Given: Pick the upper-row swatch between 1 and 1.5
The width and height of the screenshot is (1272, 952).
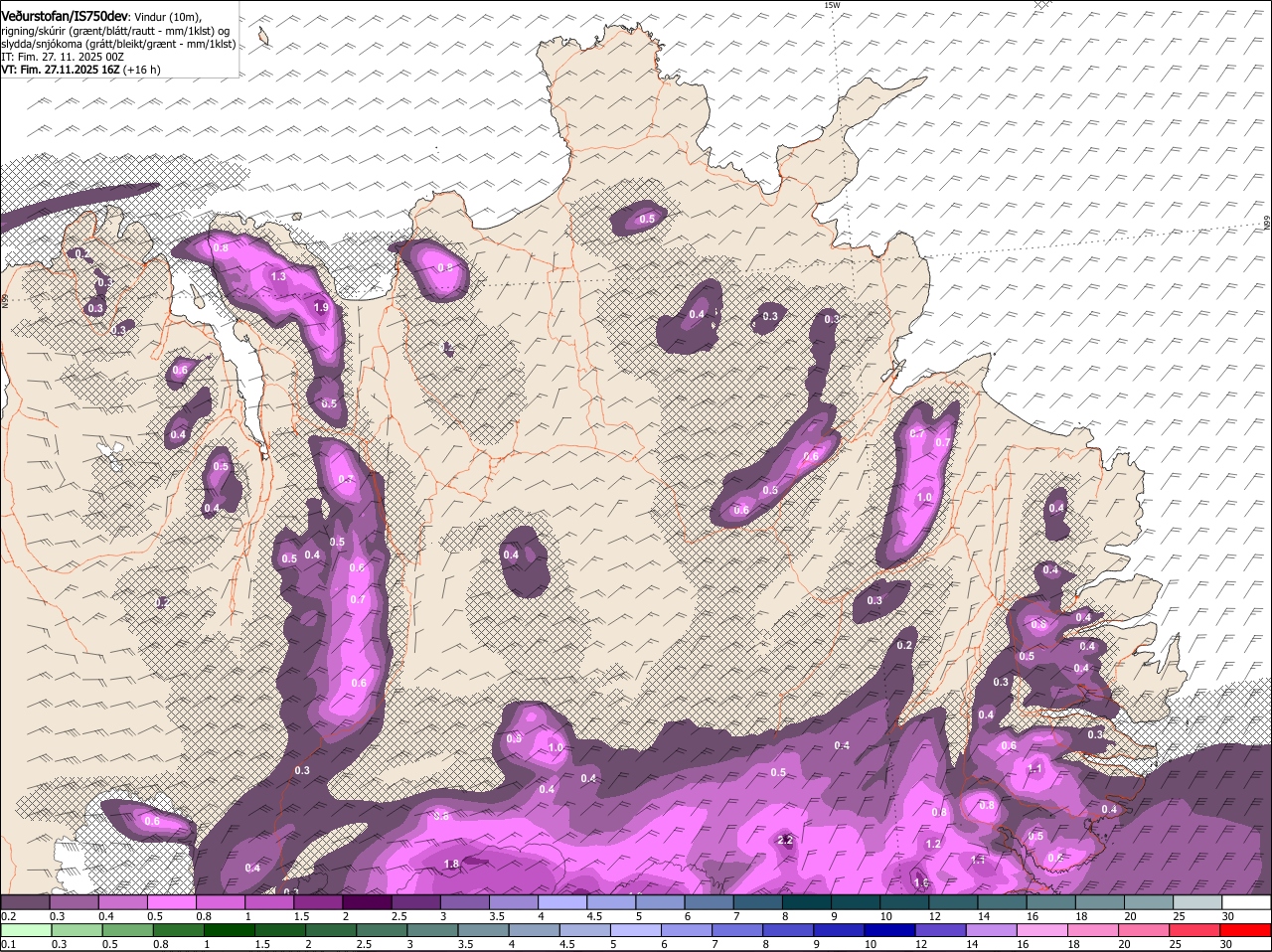Looking at the screenshot, I should pyautogui.click(x=269, y=901).
